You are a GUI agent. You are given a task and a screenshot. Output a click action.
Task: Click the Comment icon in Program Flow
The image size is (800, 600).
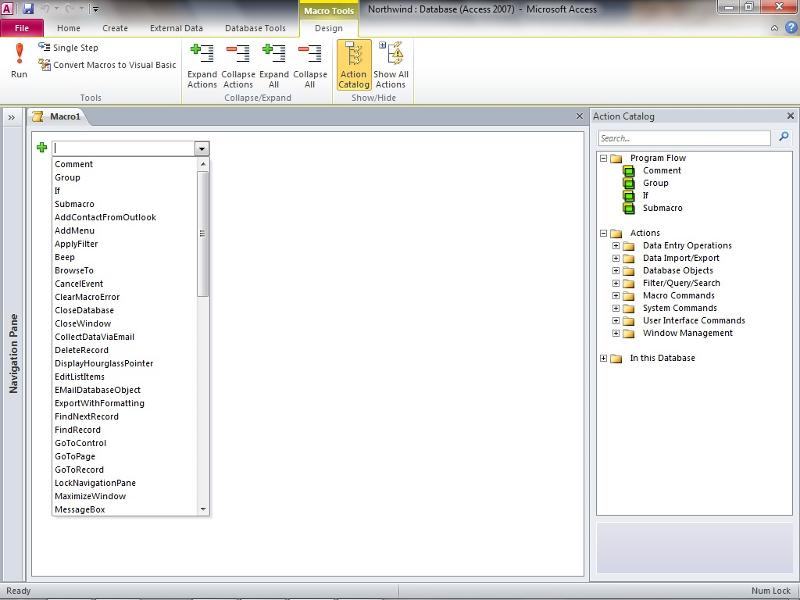tap(629, 171)
